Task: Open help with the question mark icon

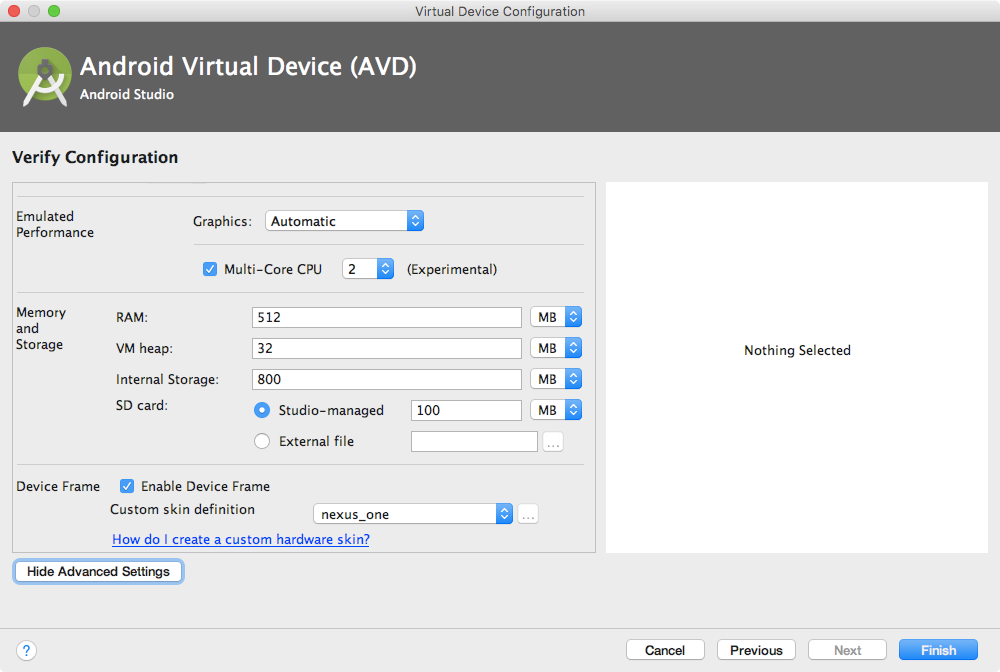Action: [x=26, y=650]
